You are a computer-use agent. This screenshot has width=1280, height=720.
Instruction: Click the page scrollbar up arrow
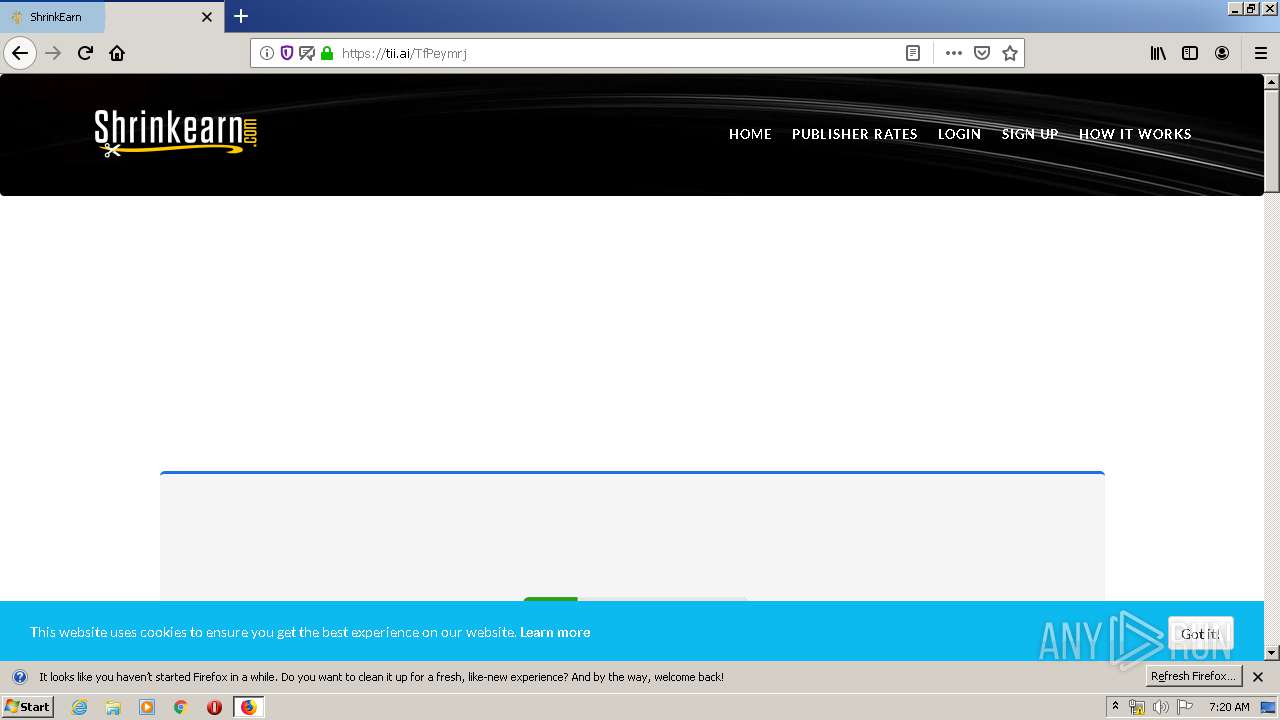point(1272,82)
